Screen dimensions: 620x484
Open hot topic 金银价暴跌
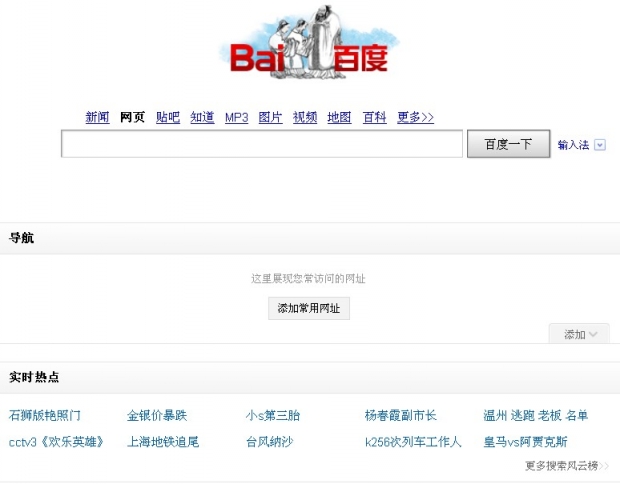click(157, 416)
